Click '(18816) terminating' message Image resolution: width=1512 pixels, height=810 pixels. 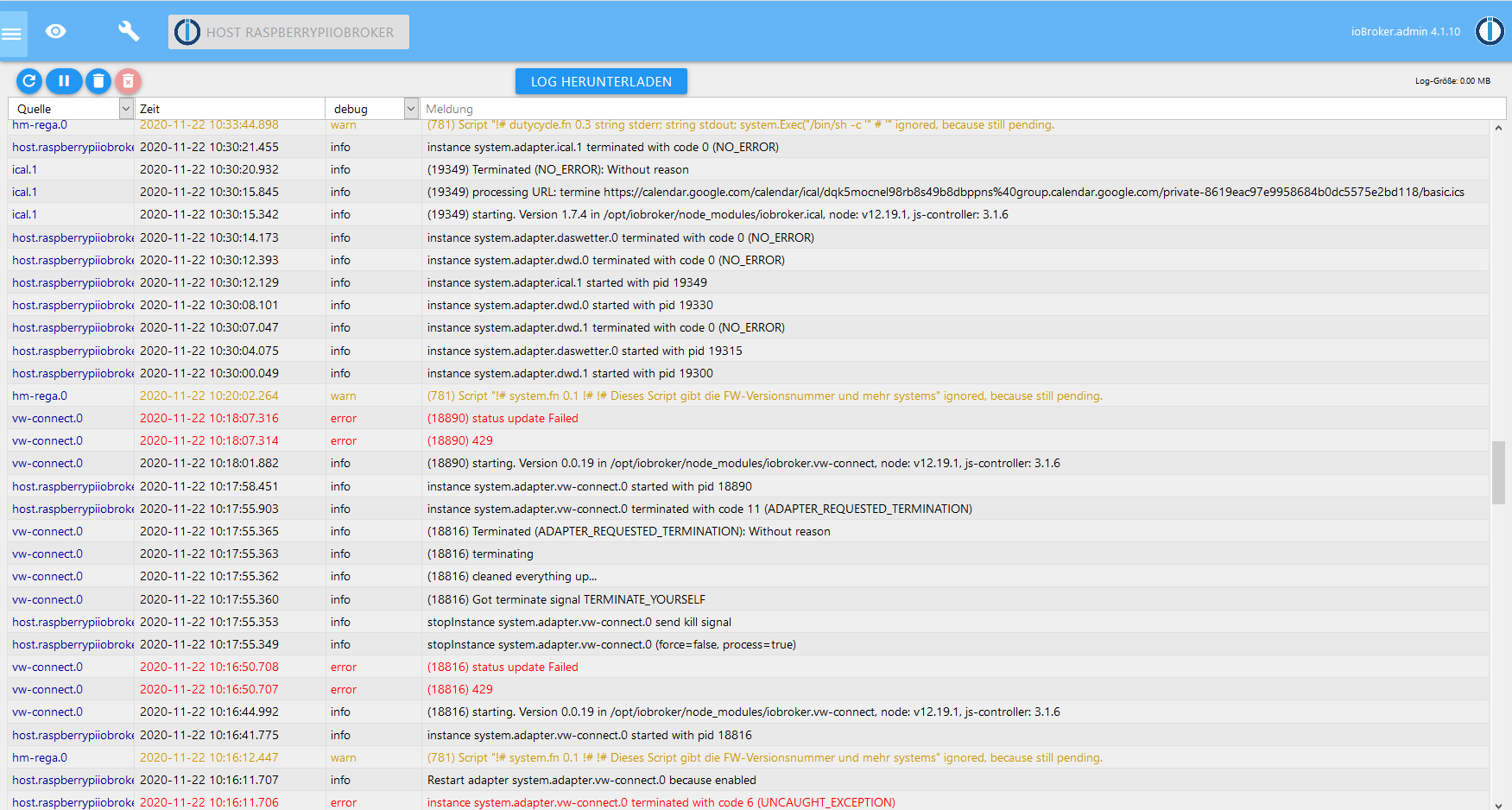480,554
